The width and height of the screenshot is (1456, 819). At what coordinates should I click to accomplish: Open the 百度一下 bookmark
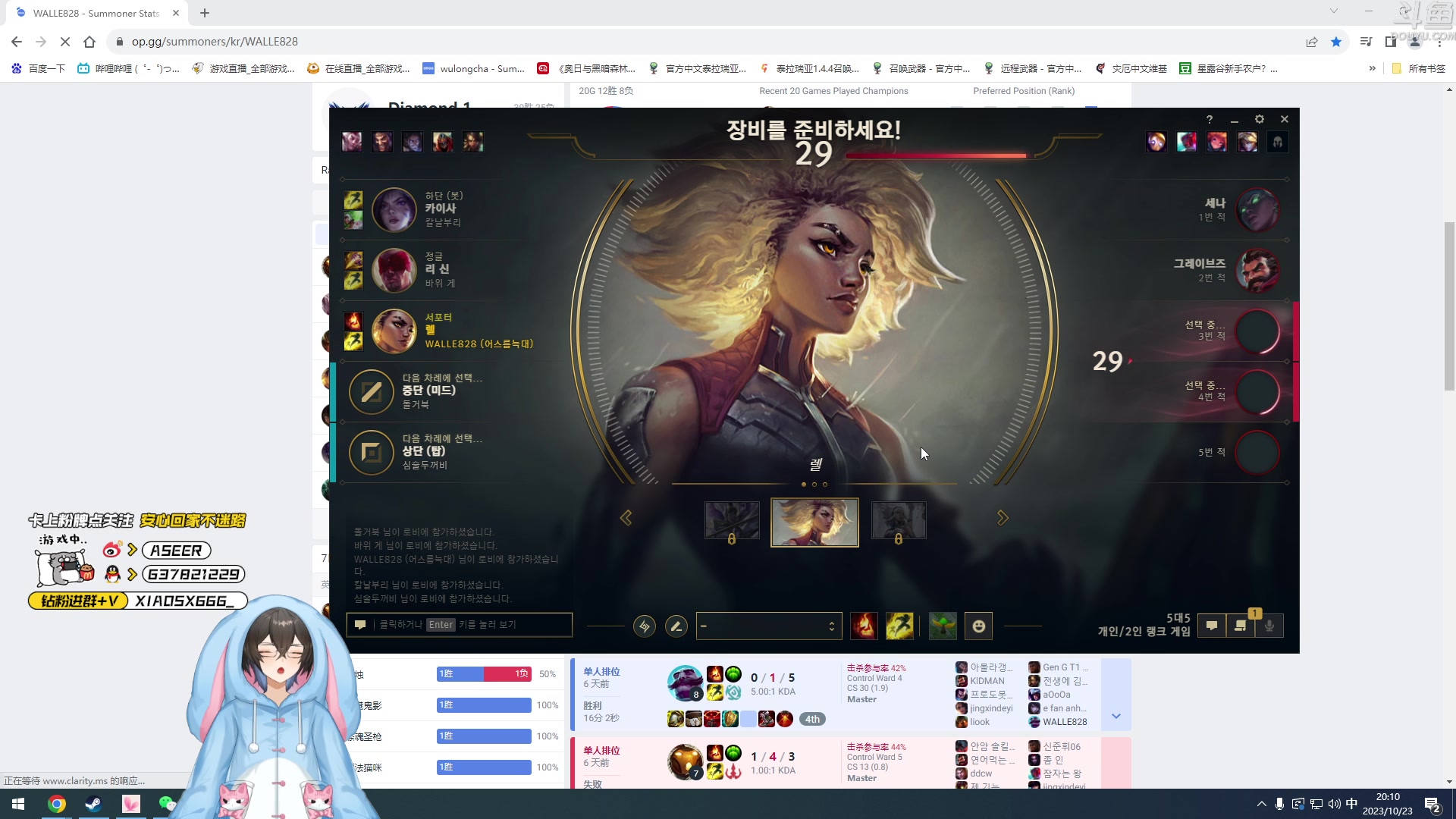coord(38,68)
